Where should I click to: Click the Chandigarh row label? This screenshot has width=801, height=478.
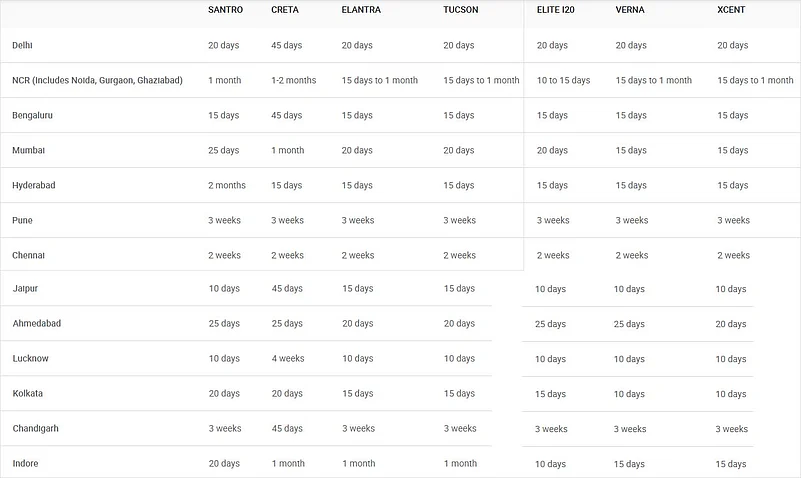click(35, 428)
